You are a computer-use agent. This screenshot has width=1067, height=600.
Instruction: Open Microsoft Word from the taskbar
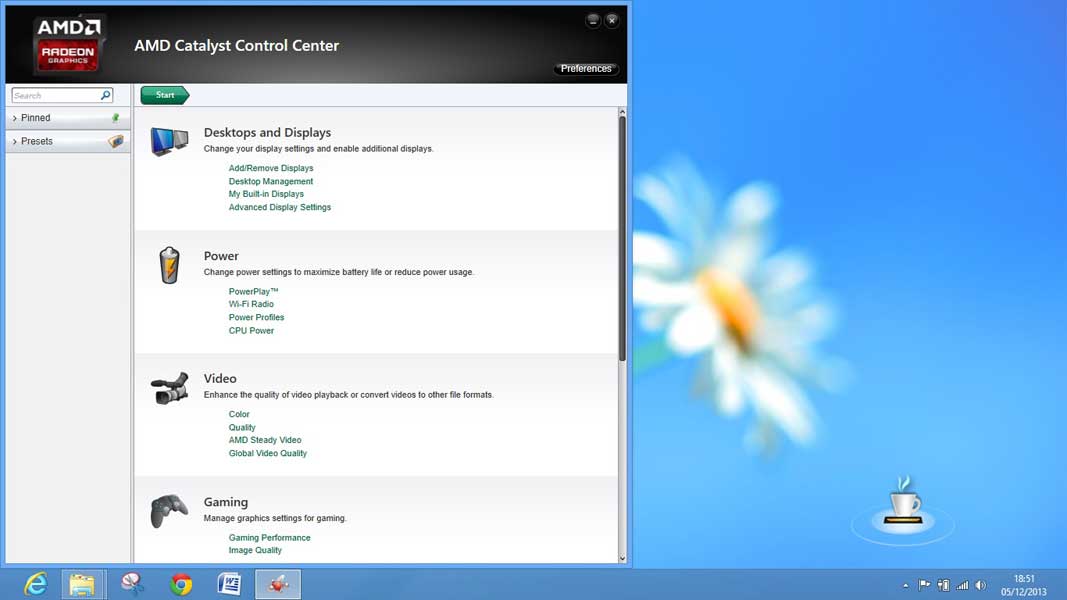229,584
